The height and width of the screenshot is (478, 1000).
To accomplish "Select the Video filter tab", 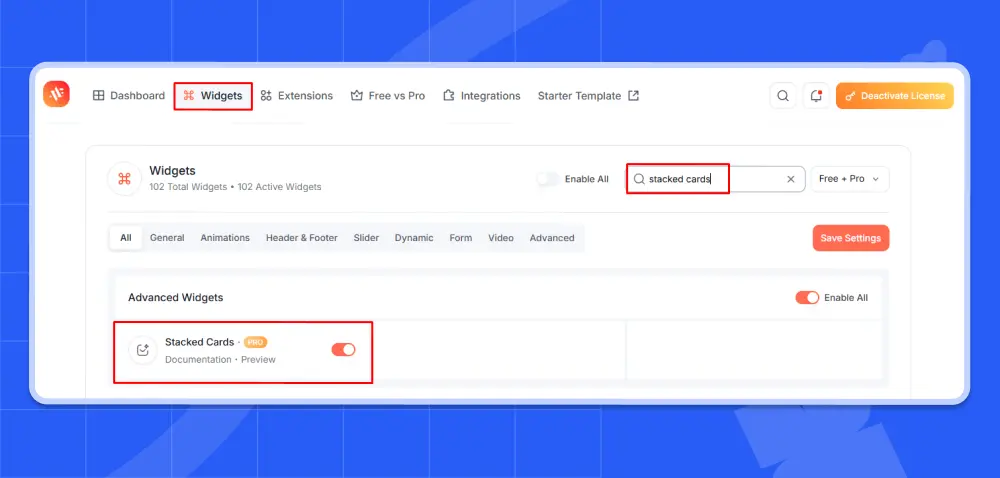I will click(501, 238).
